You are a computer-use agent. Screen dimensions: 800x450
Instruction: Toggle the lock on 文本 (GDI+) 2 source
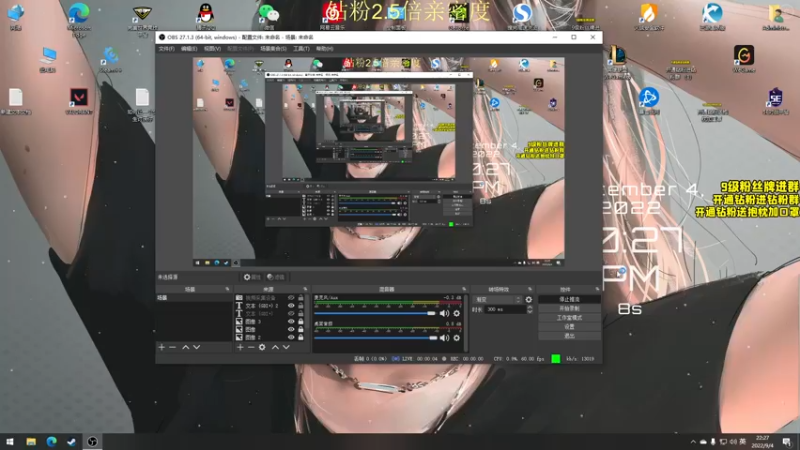point(301,306)
